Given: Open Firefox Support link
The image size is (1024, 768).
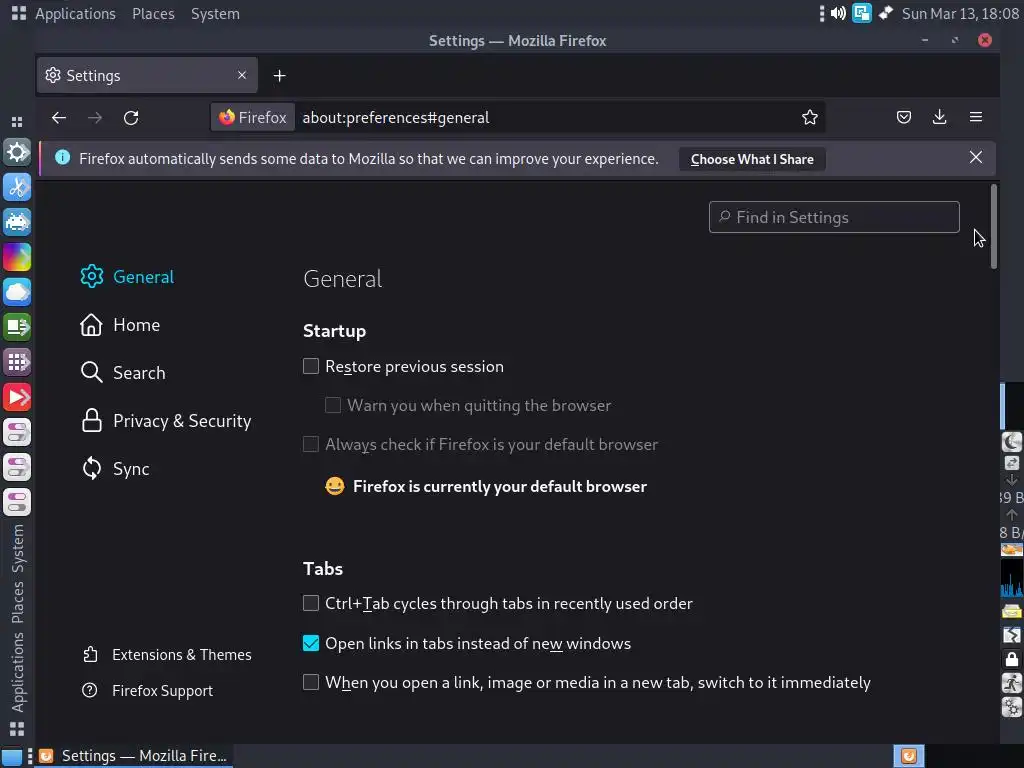Looking at the screenshot, I should pos(148,691).
